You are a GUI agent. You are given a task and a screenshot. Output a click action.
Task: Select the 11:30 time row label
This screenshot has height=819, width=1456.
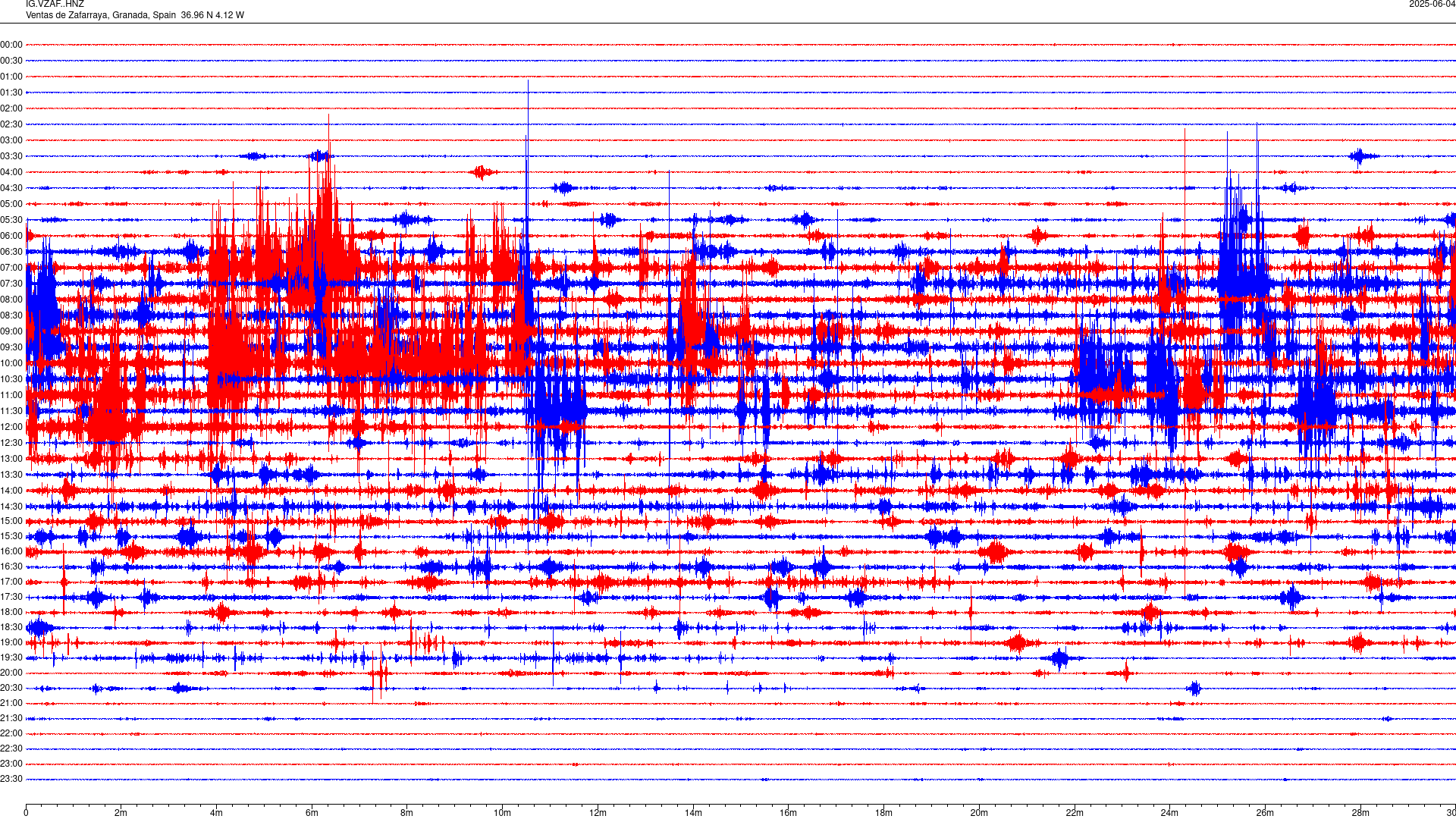(11, 411)
